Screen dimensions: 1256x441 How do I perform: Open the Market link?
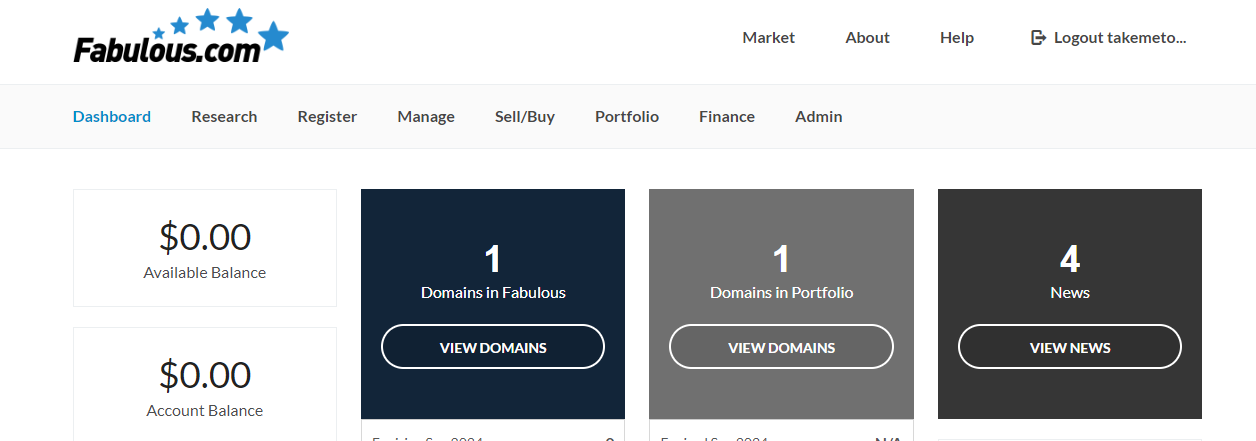(768, 38)
